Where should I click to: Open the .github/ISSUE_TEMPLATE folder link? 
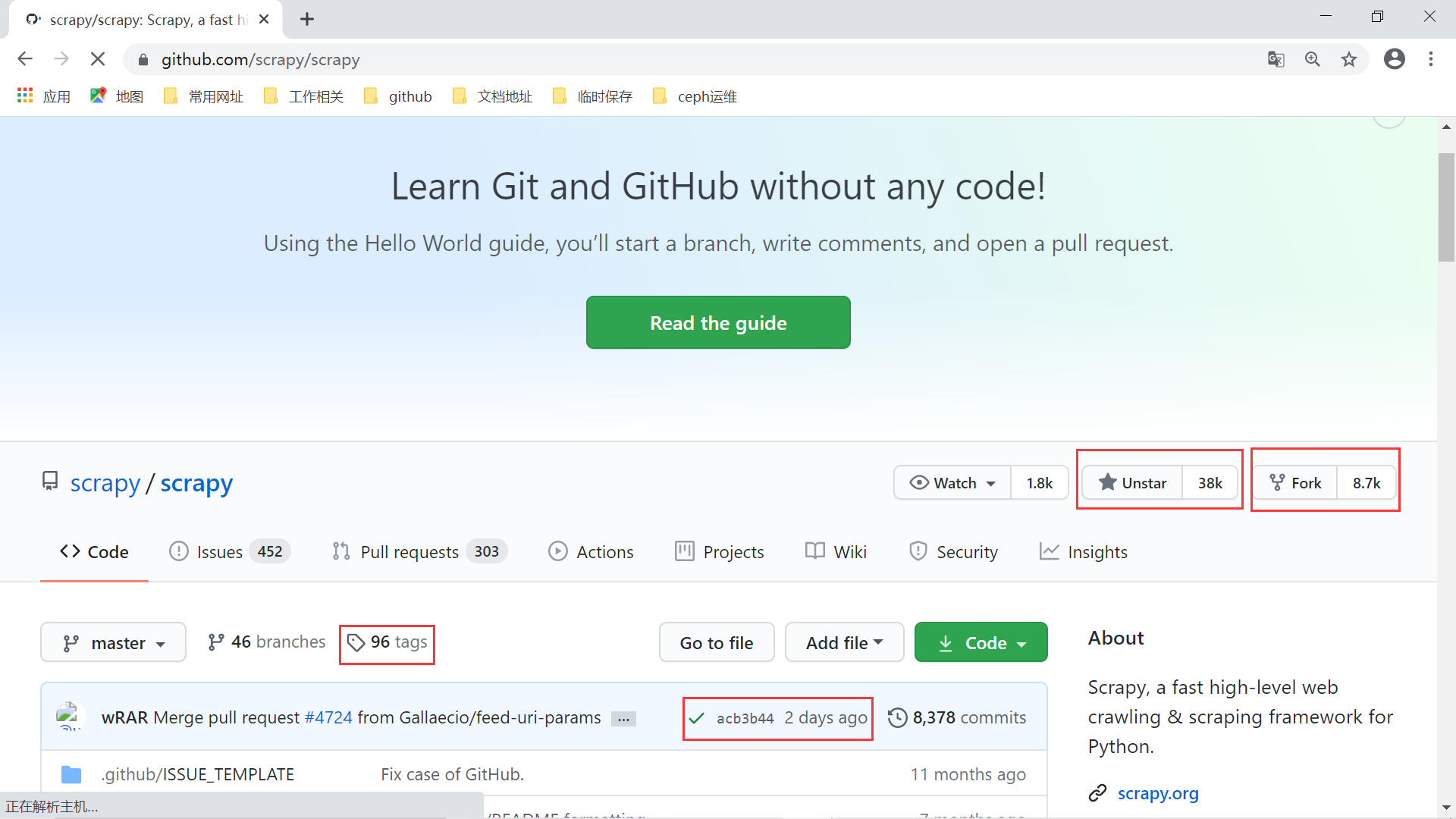[x=198, y=774]
